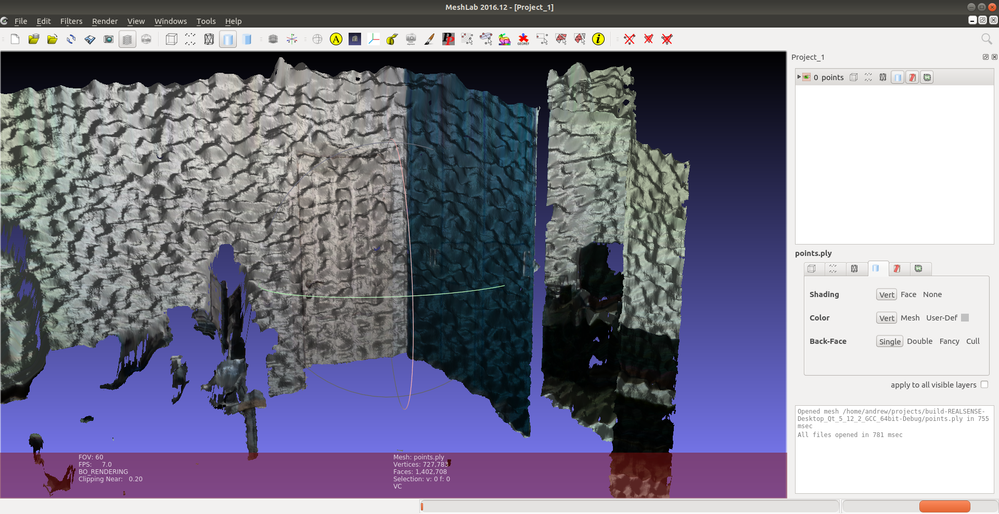Click the Show Axis toolbar icon
The height and width of the screenshot is (514, 999).
pos(374,39)
